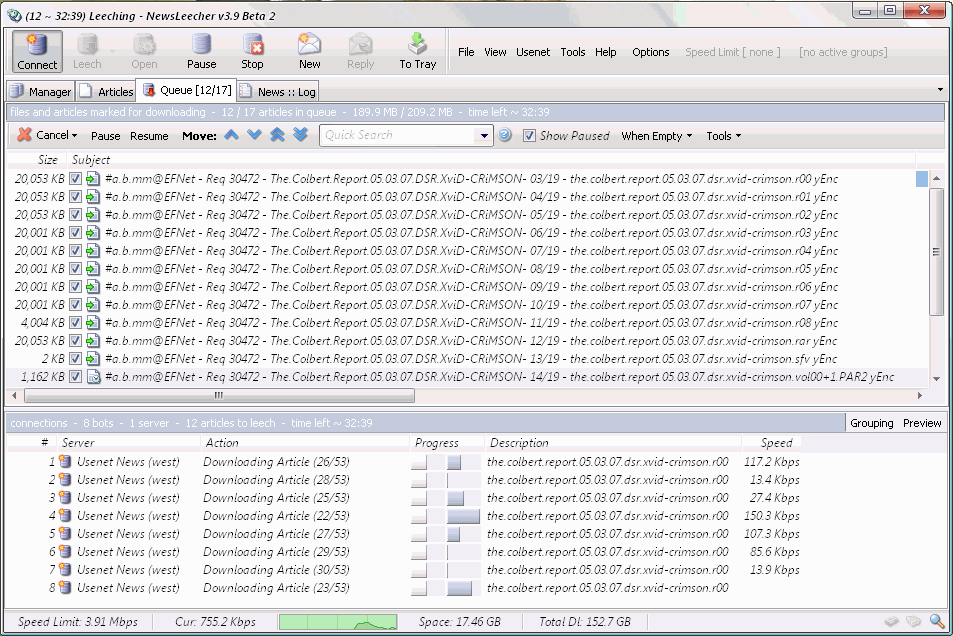Open the When Empty dropdown

pos(656,136)
